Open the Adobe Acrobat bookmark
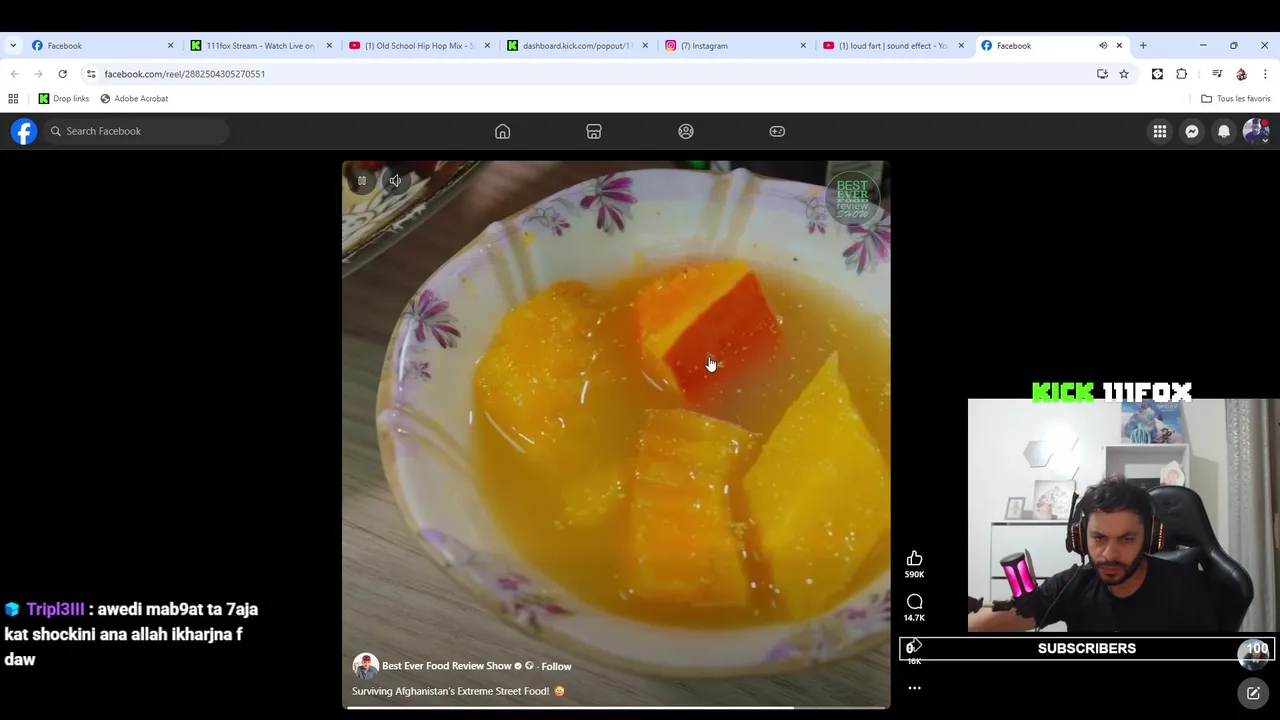 point(134,98)
